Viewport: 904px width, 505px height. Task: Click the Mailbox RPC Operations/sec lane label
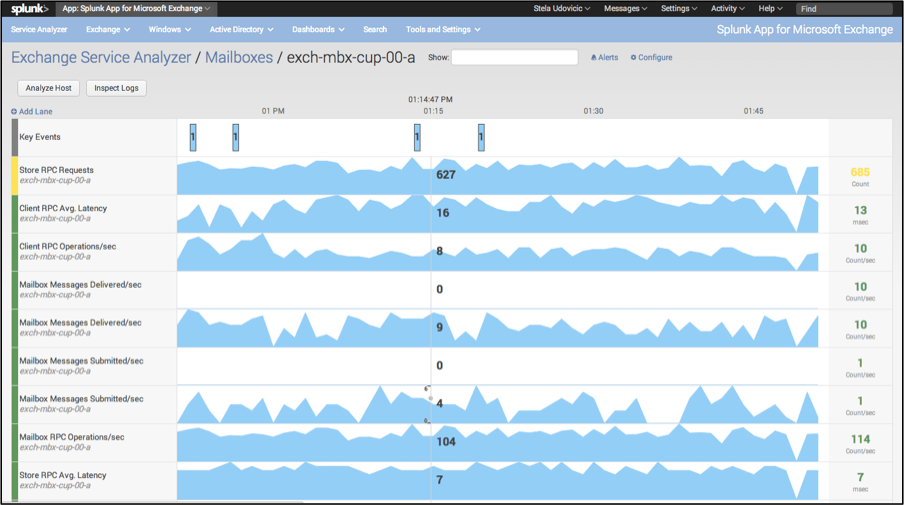tap(71, 437)
